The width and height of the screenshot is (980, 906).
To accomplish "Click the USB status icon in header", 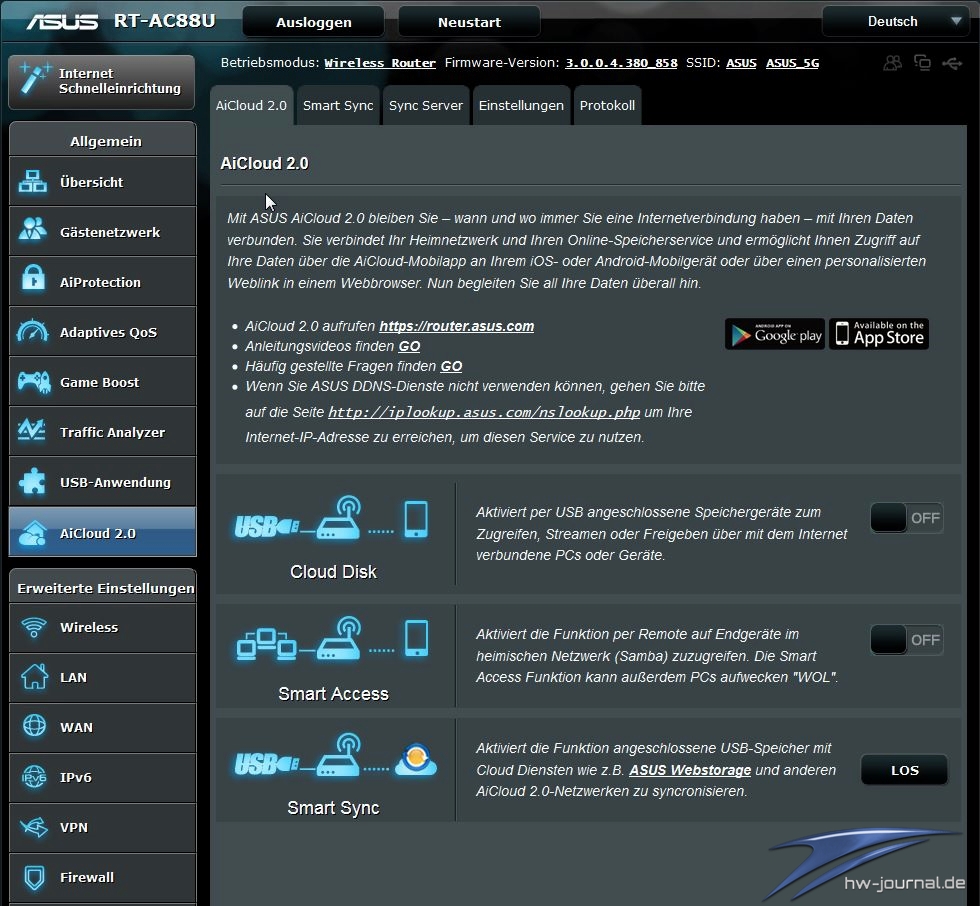I will (952, 63).
